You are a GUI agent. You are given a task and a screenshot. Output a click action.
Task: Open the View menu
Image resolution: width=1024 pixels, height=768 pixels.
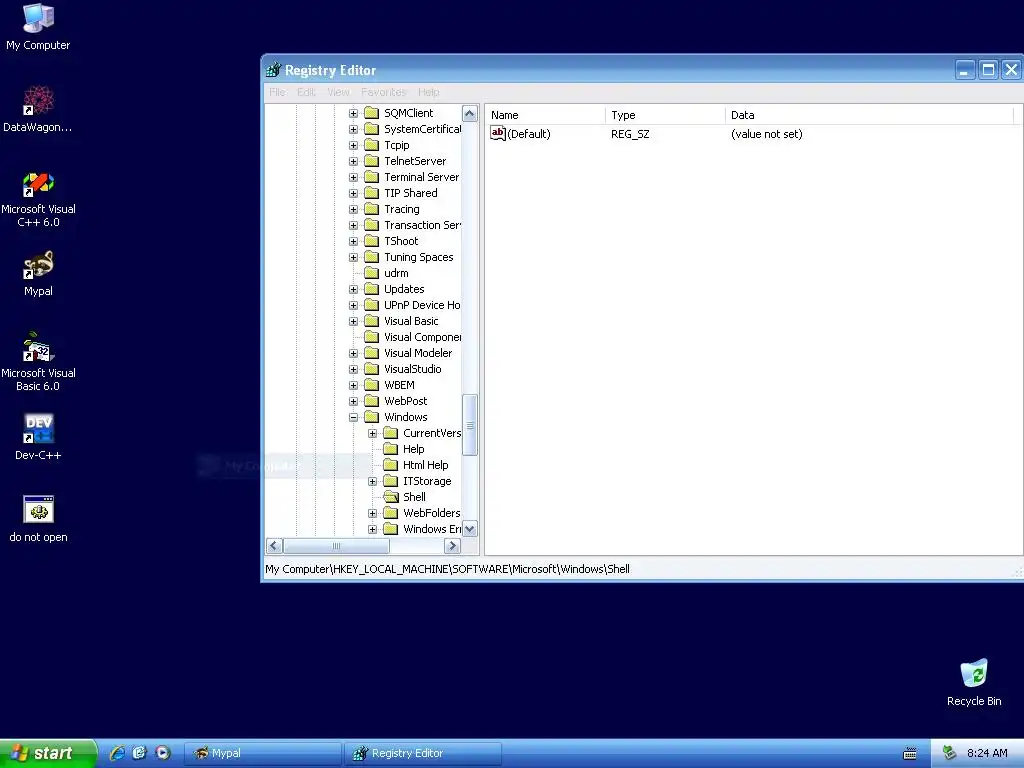click(338, 92)
